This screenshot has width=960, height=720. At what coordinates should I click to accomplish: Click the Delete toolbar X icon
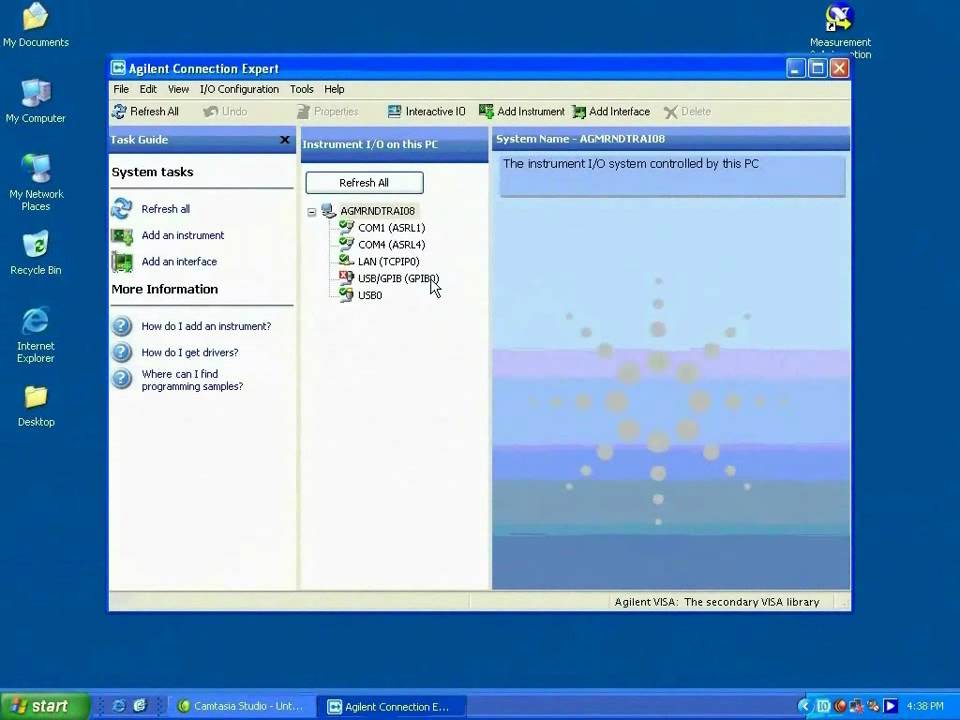coord(670,112)
